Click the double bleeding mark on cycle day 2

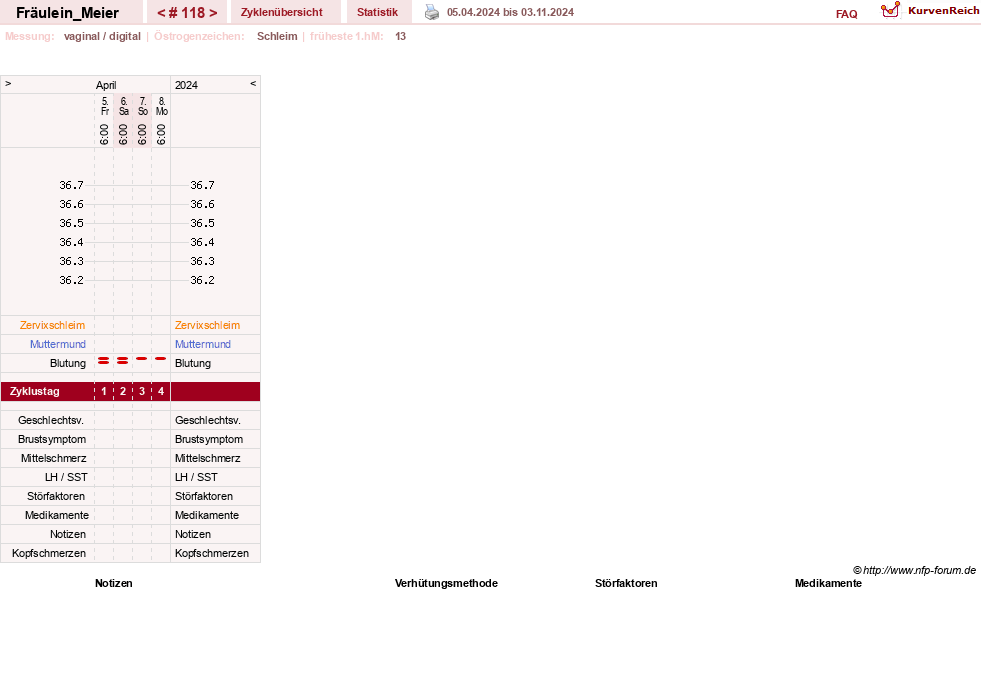[x=123, y=360]
